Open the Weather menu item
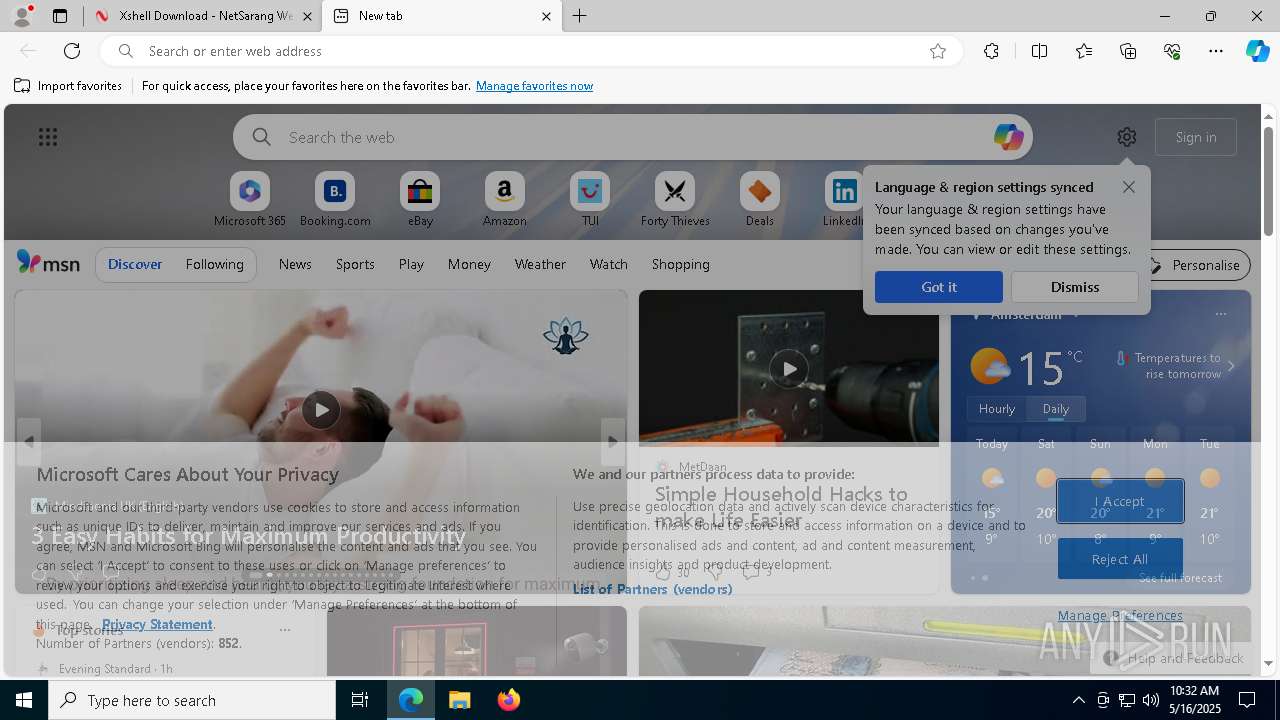Image resolution: width=1280 pixels, height=720 pixels. tap(540, 264)
